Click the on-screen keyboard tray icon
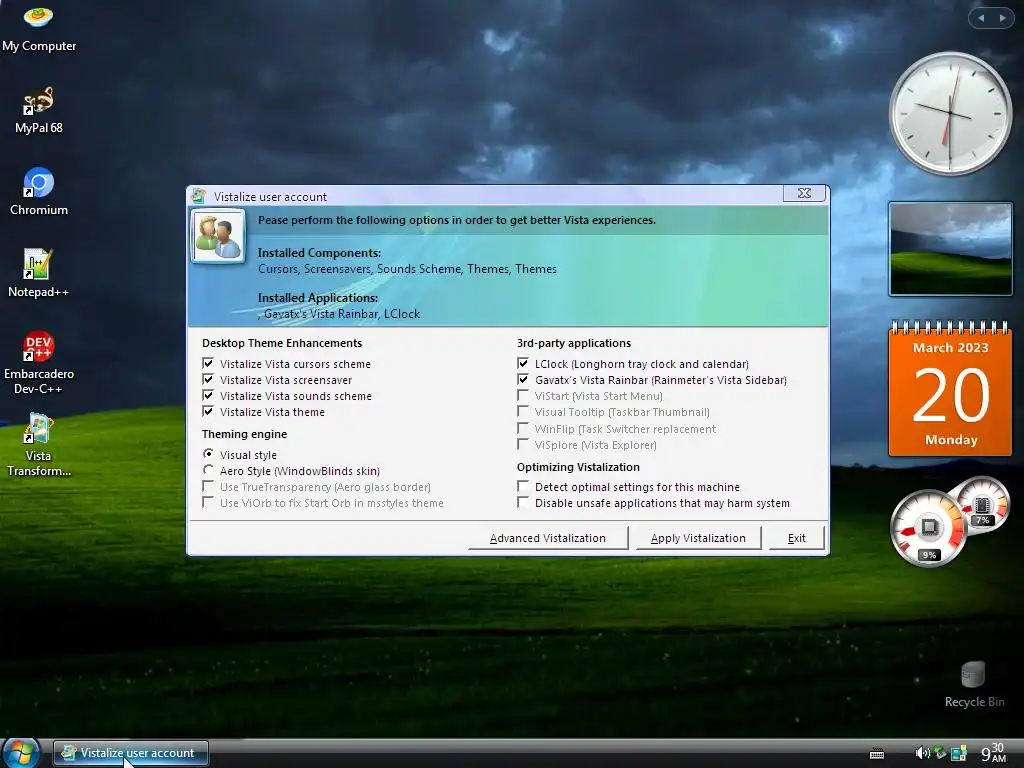1024x768 pixels. click(x=877, y=754)
